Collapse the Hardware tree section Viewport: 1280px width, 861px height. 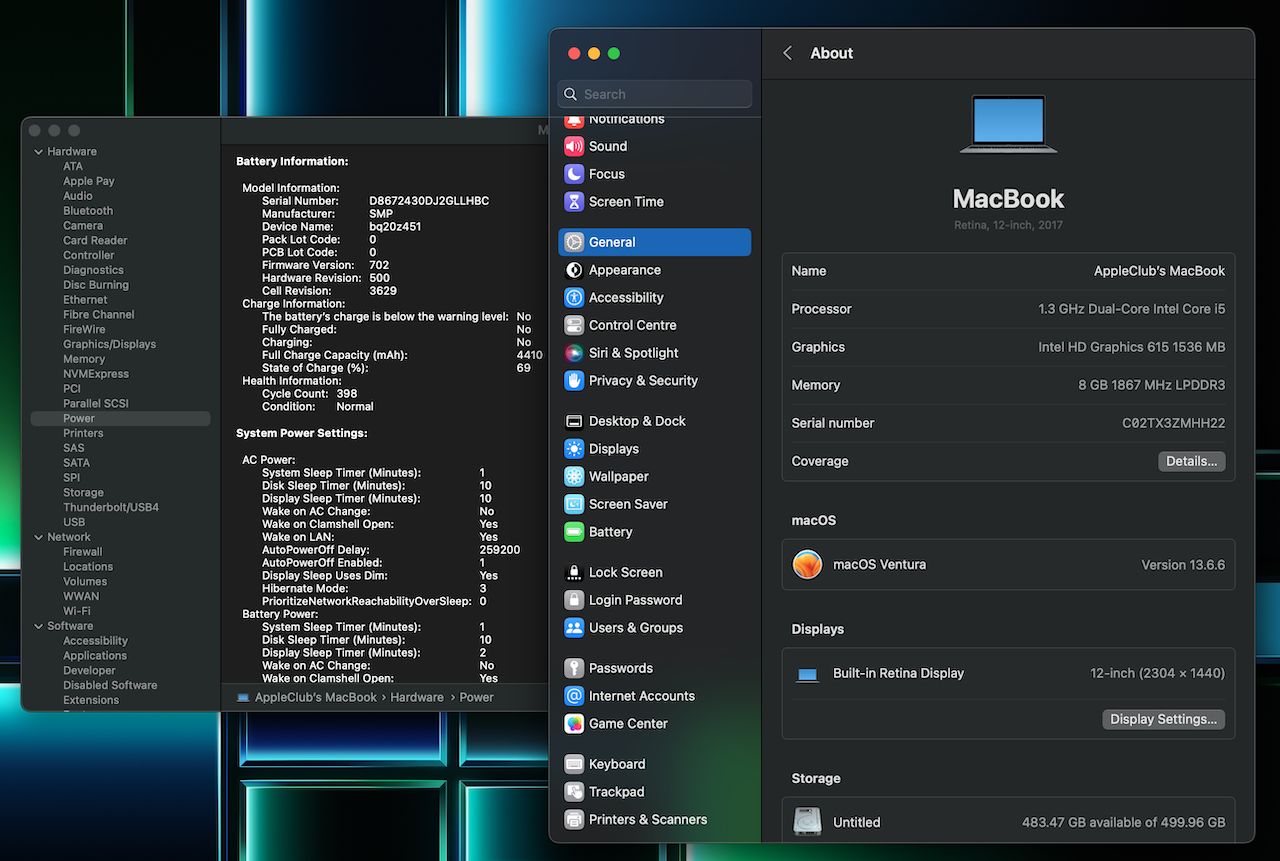click(39, 152)
